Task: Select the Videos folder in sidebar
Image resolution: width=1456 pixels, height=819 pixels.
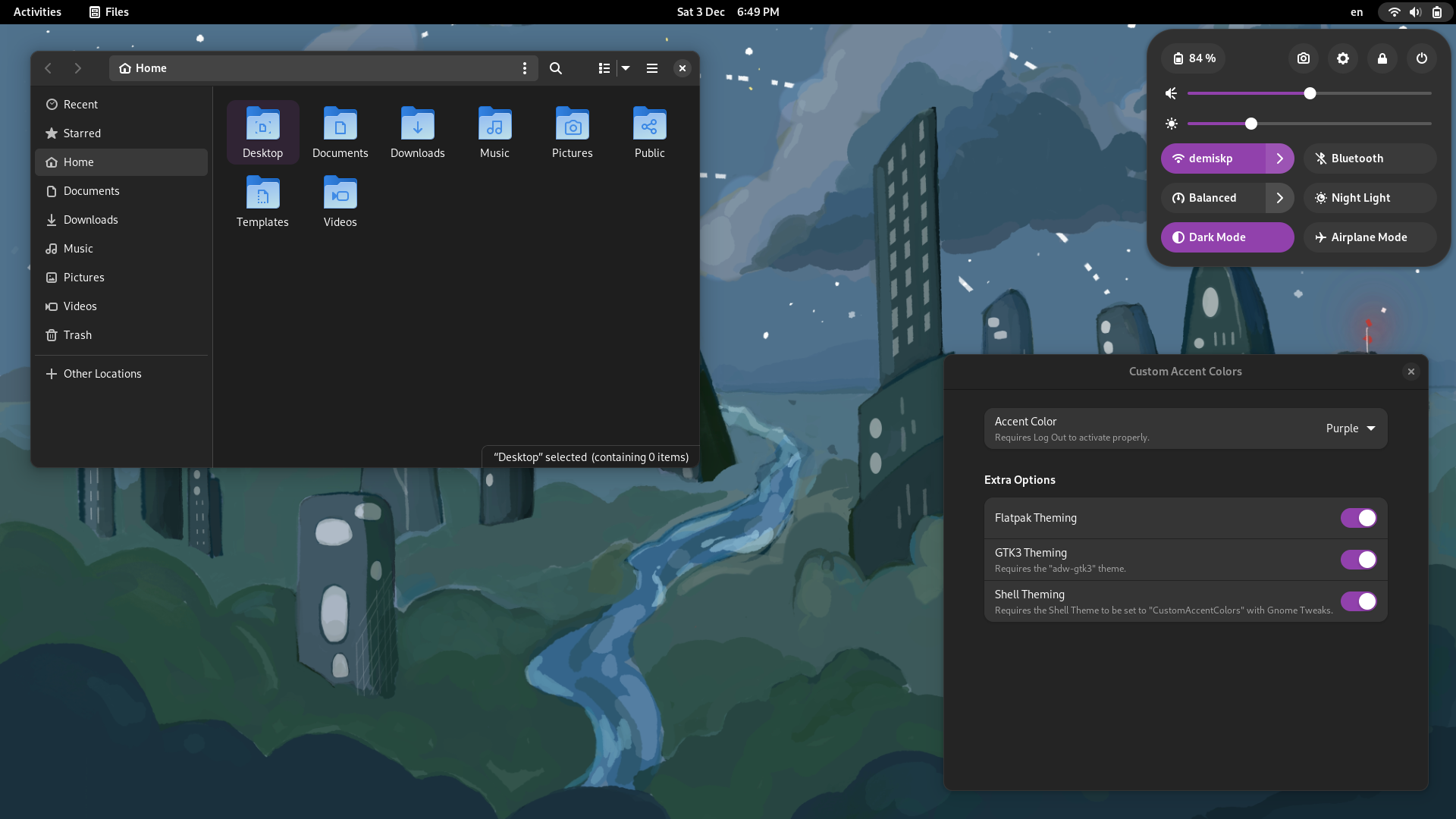Action: coord(80,305)
